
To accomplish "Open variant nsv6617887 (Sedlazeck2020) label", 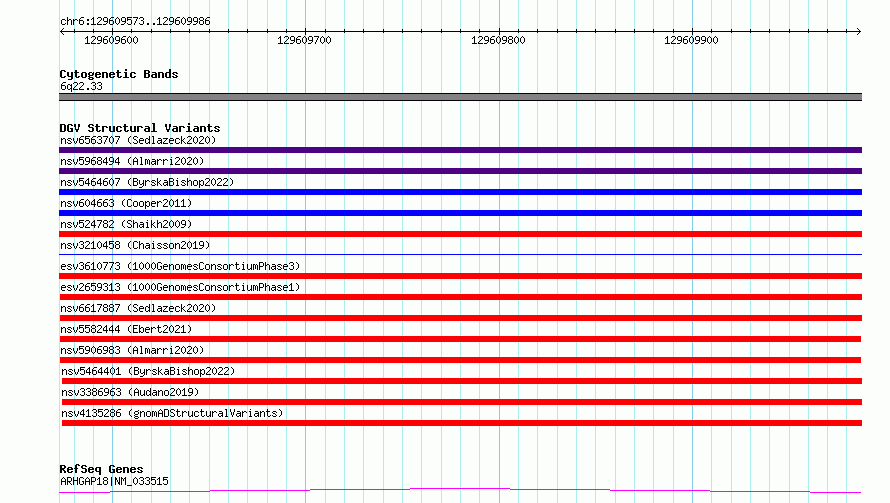I will tap(138, 308).
